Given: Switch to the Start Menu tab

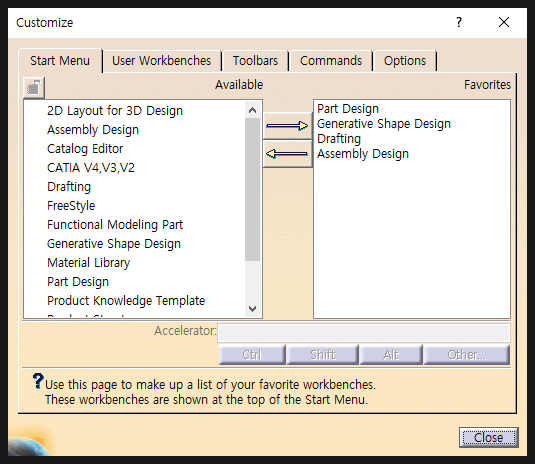Looking at the screenshot, I should 60,61.
